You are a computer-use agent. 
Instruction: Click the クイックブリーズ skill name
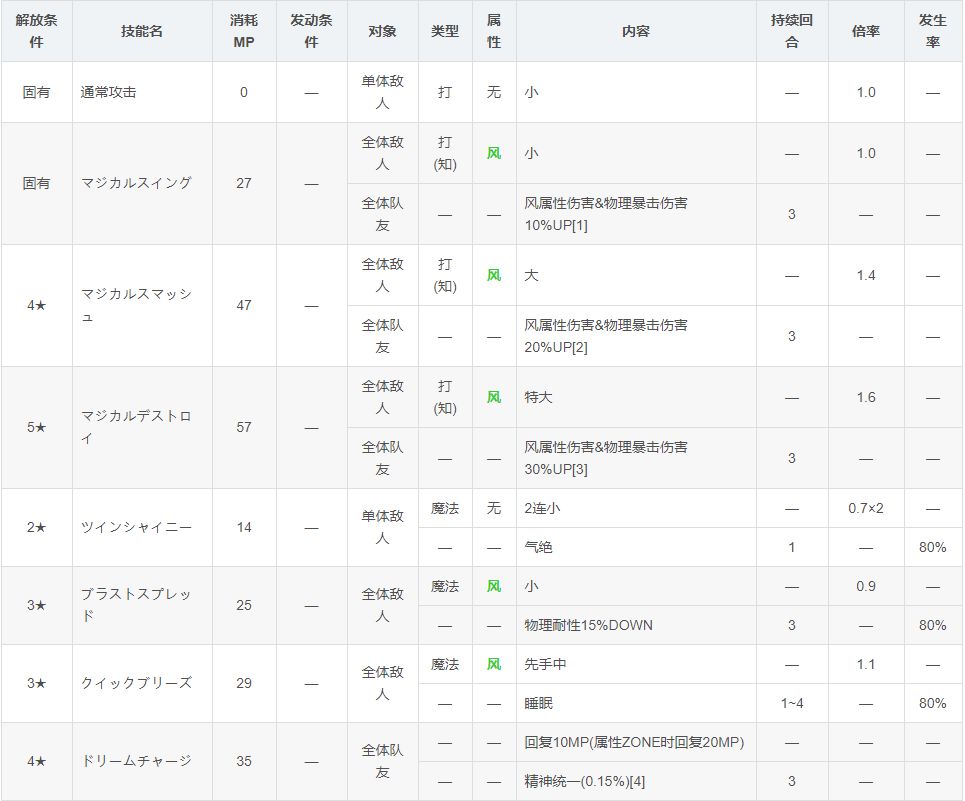coord(122,683)
